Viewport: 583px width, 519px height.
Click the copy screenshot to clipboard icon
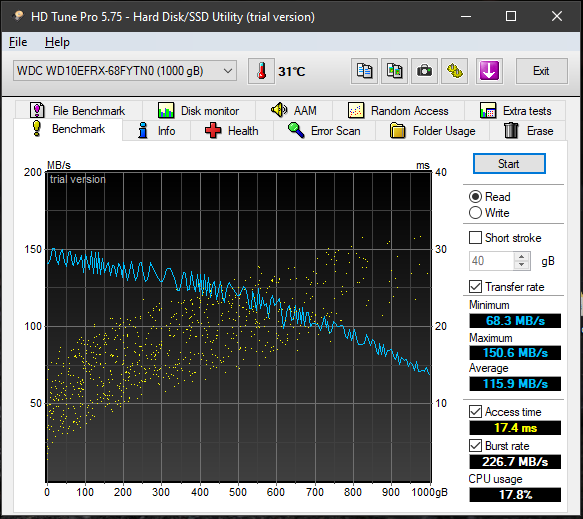394,71
